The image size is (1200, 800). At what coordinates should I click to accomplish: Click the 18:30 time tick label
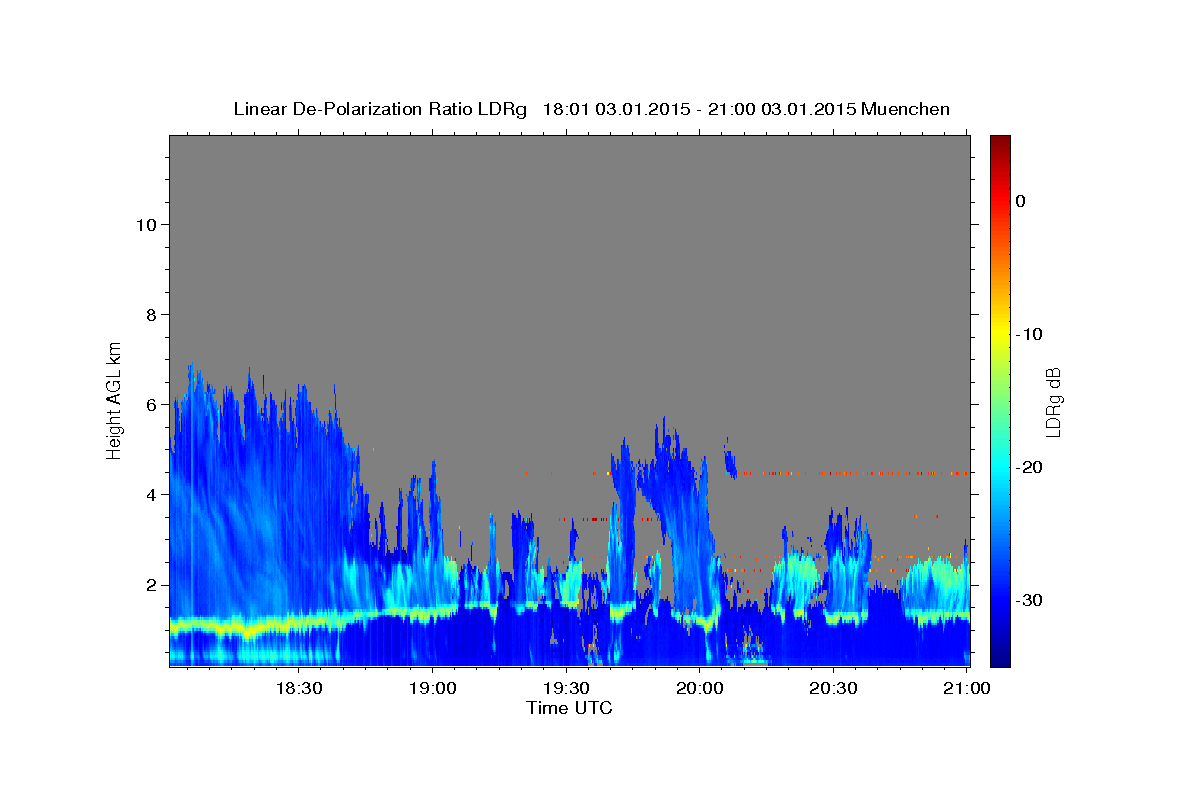[x=298, y=688]
